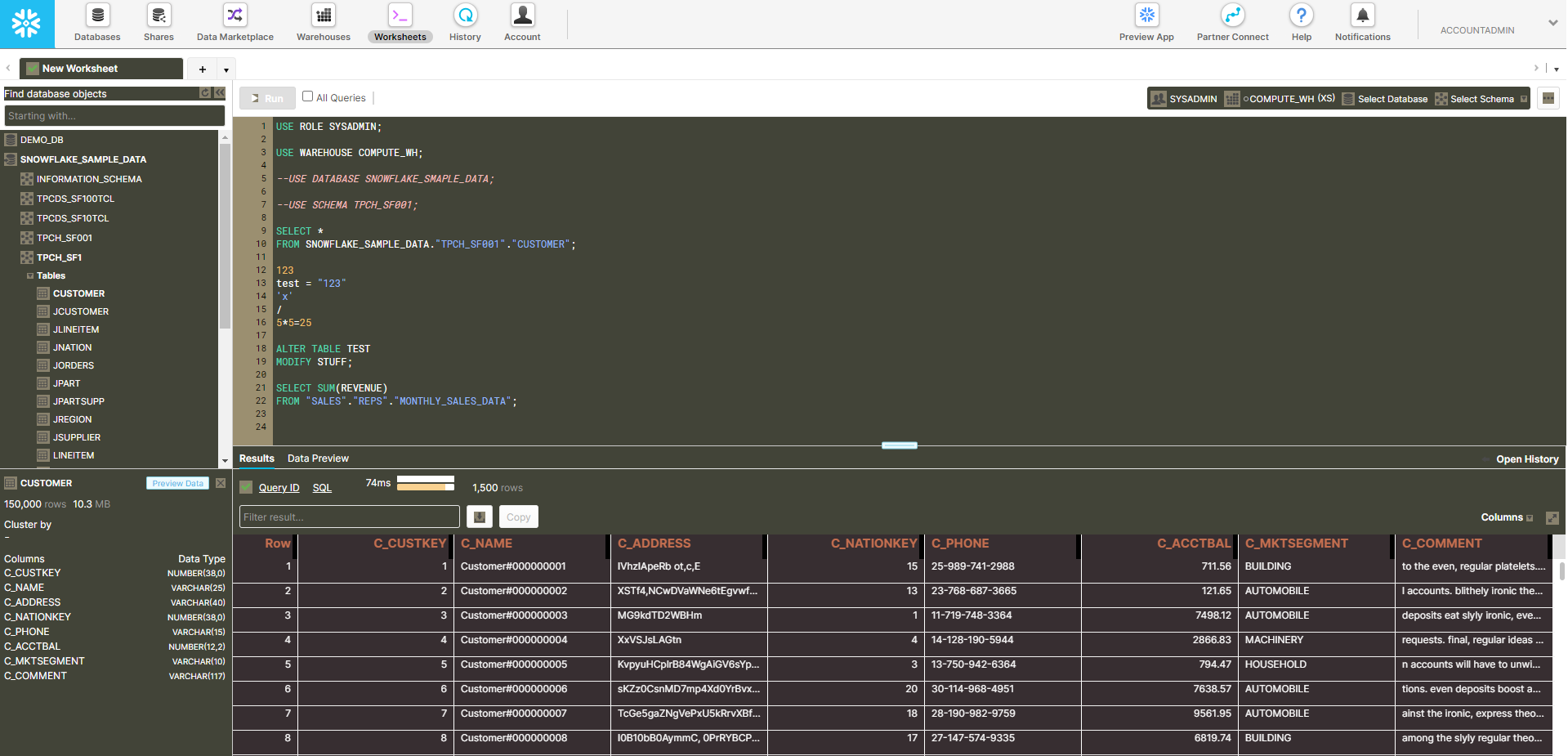Click the Preview Data button
The image size is (1568, 756).
[177, 483]
